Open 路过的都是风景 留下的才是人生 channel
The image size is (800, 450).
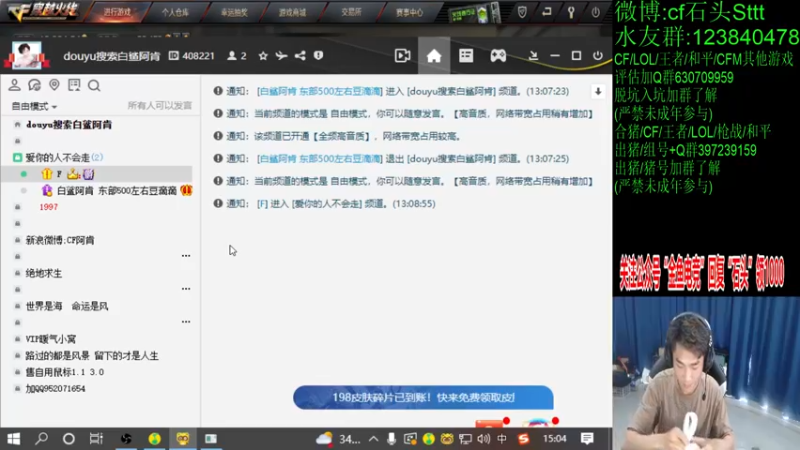(92, 356)
